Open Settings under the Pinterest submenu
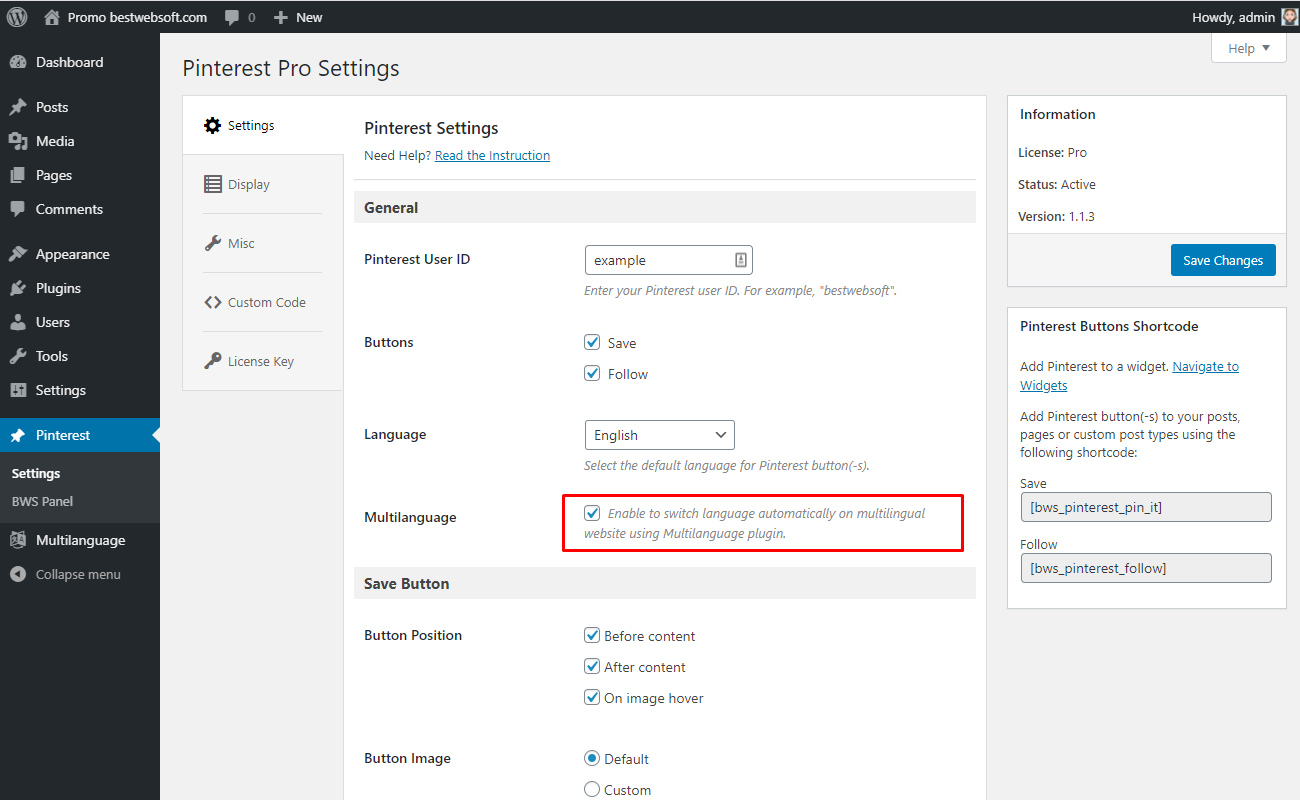Image resolution: width=1300 pixels, height=800 pixels. click(x=36, y=473)
